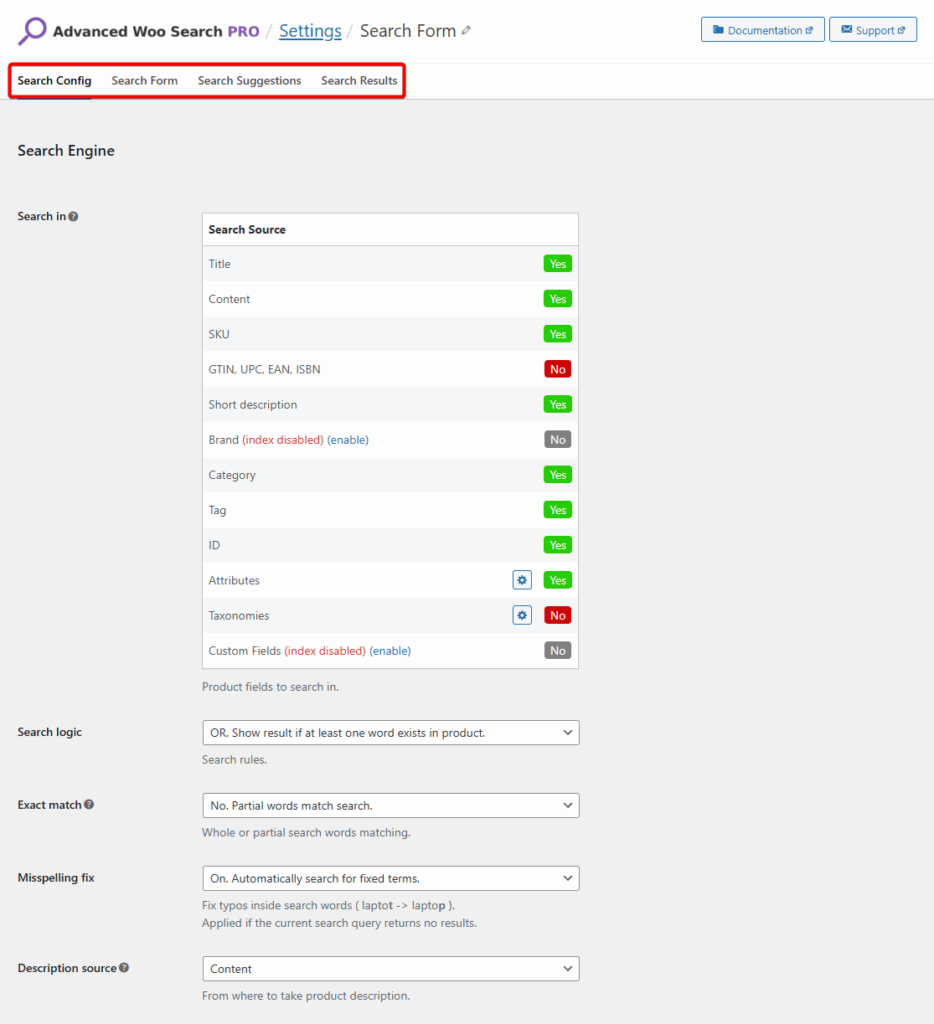This screenshot has height=1024, width=934.
Task: Turn off the SKU search source
Action: 557,333
